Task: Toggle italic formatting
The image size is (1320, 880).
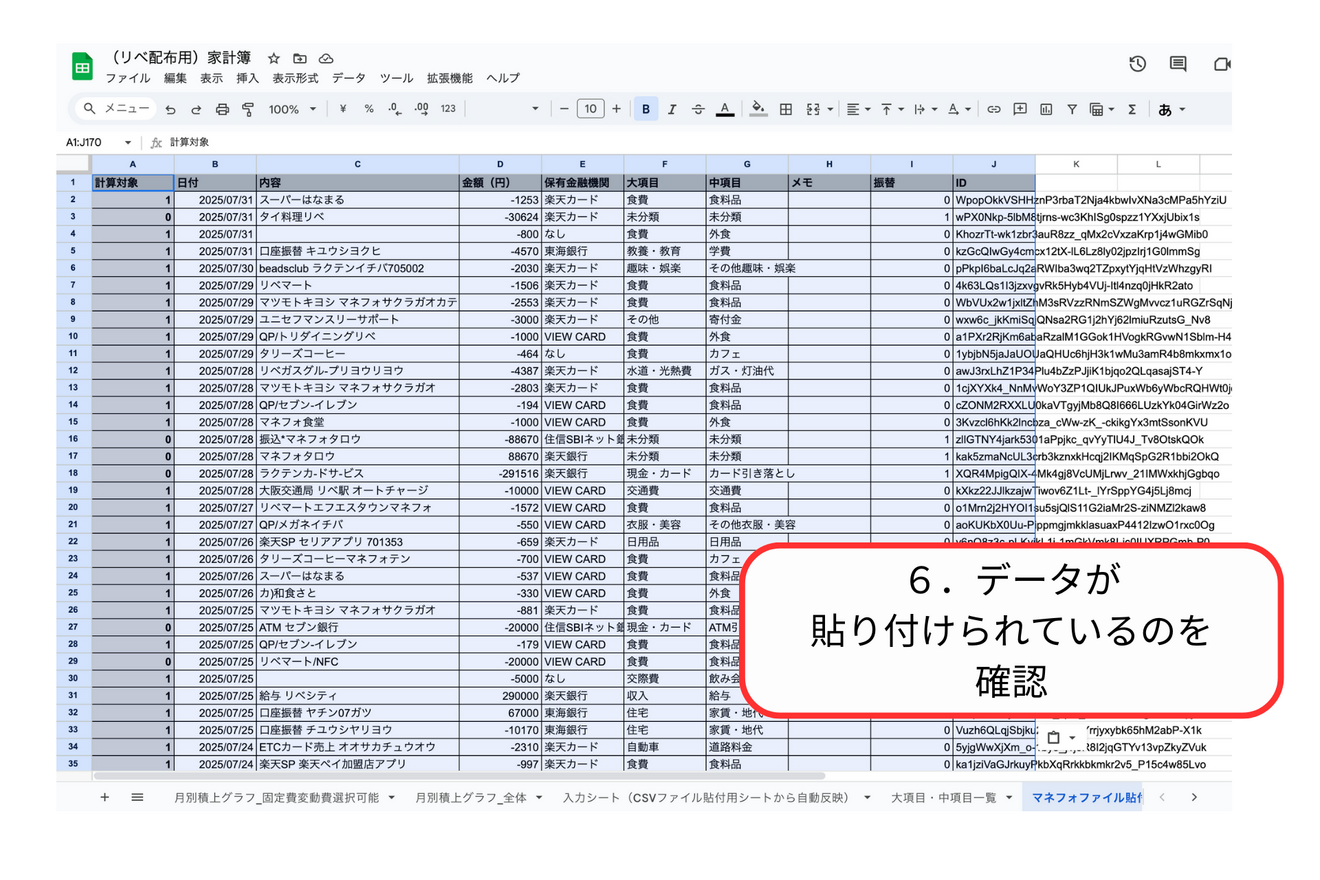Action: [x=672, y=109]
